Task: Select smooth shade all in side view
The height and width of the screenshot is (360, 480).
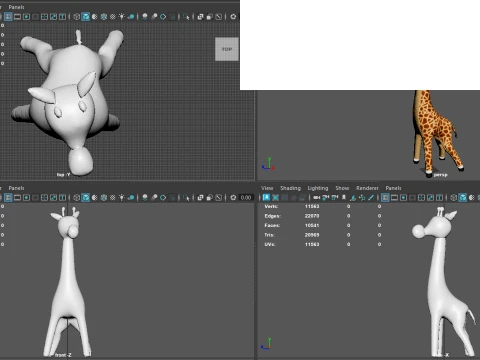Action: click(463, 198)
